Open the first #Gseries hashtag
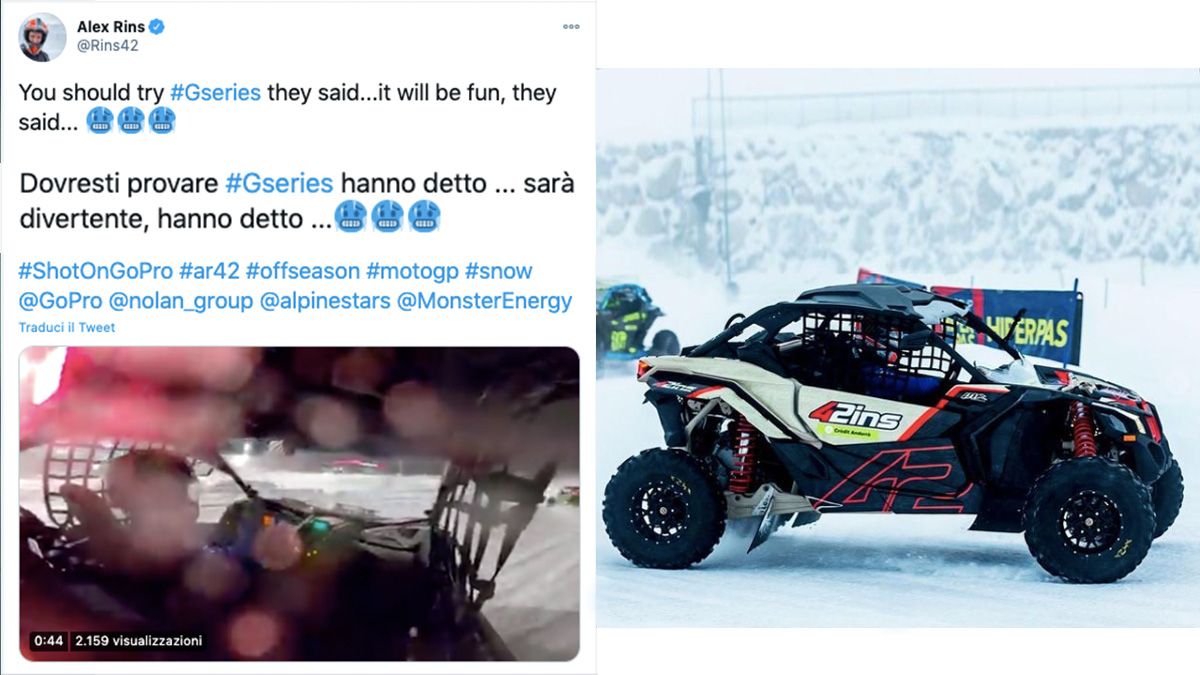The height and width of the screenshot is (675, 1200). click(215, 92)
